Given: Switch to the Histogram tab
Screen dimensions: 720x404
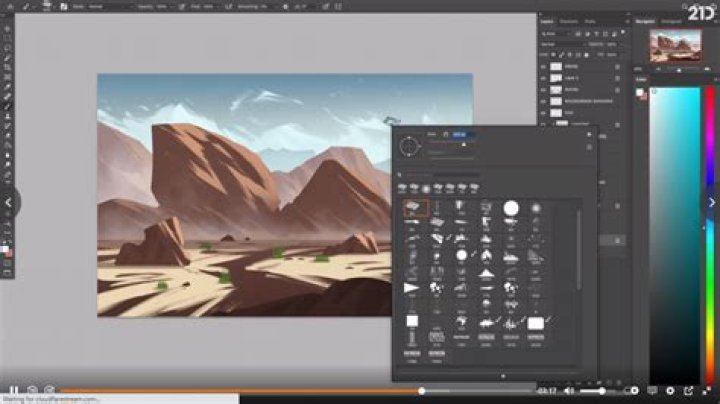Looking at the screenshot, I should point(671,22).
